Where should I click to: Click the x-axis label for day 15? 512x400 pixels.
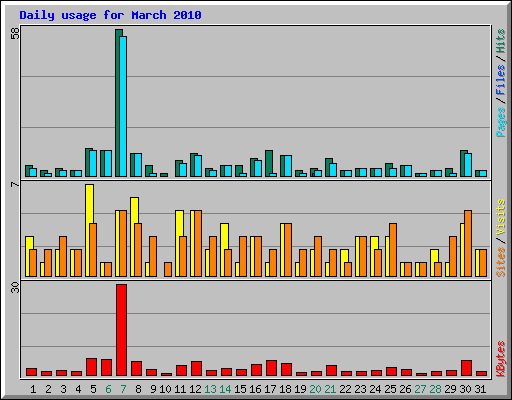tap(240, 389)
